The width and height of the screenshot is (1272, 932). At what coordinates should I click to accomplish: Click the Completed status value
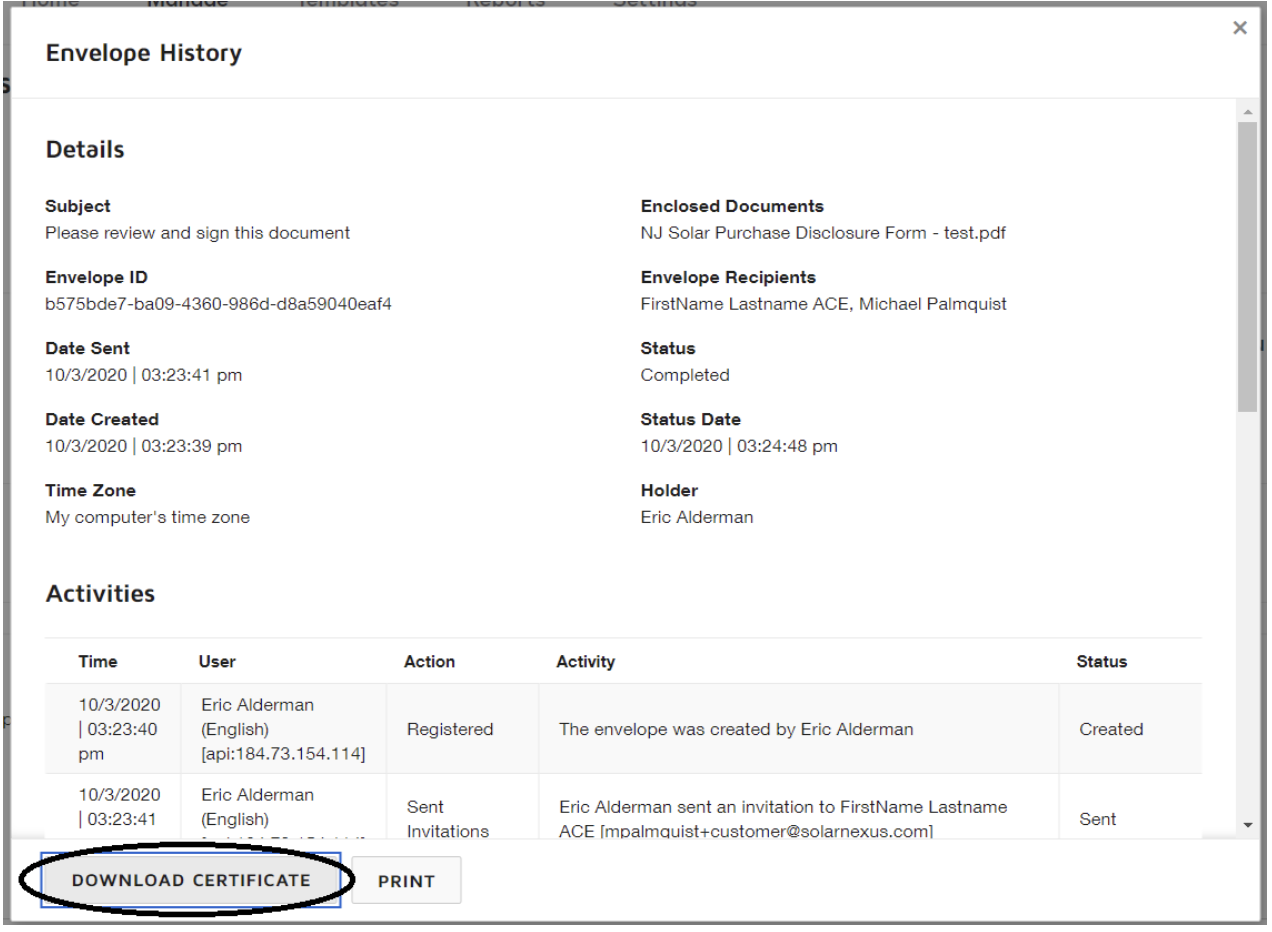pyautogui.click(x=684, y=376)
